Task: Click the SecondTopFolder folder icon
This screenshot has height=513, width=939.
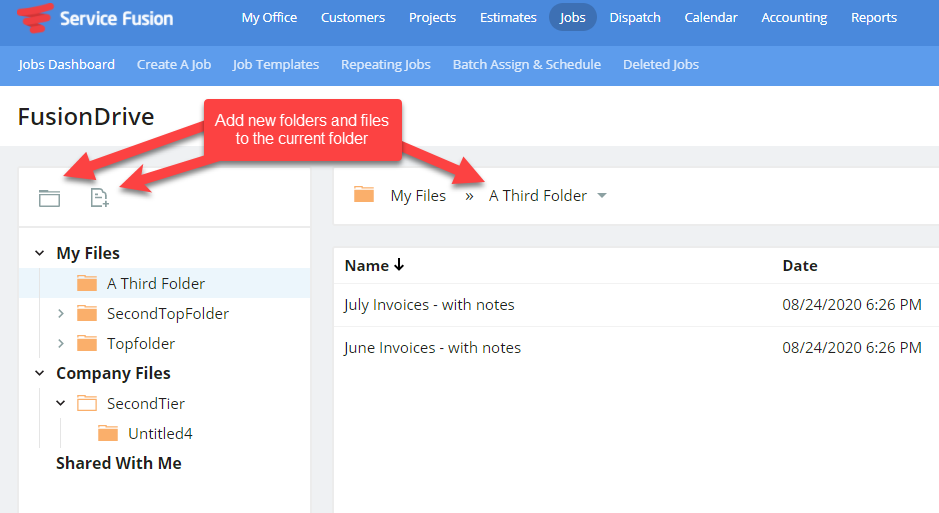Action: click(87, 313)
